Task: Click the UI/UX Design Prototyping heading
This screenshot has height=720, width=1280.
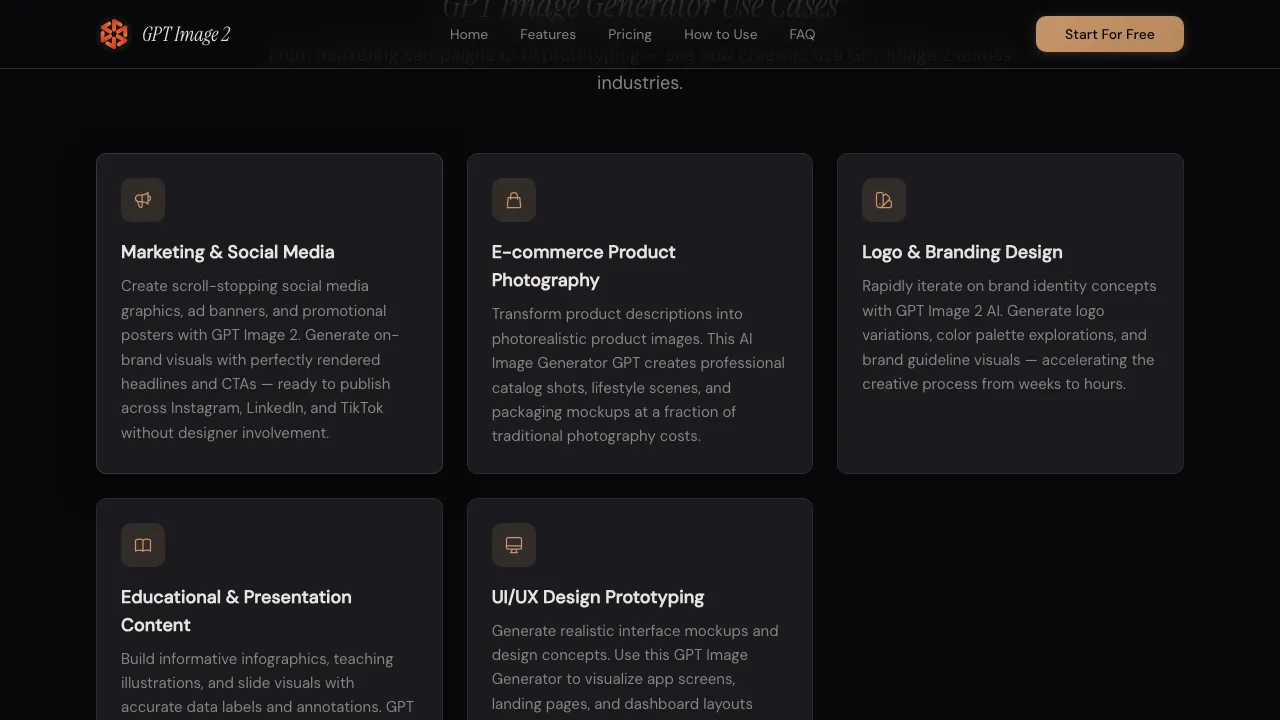Action: [598, 597]
